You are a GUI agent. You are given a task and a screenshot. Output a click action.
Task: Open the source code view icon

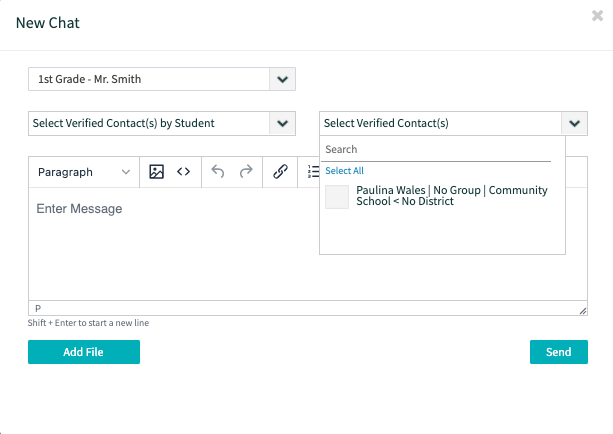183,172
